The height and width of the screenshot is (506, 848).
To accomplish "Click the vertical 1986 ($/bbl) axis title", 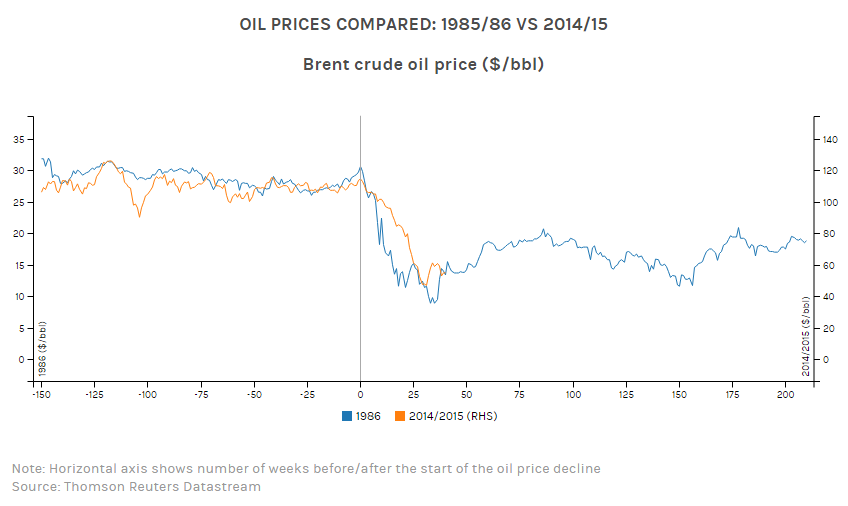I will pos(42,350).
